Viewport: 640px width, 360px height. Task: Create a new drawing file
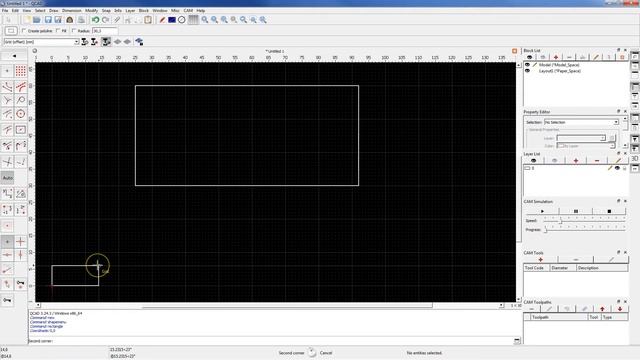[x=27, y=20]
